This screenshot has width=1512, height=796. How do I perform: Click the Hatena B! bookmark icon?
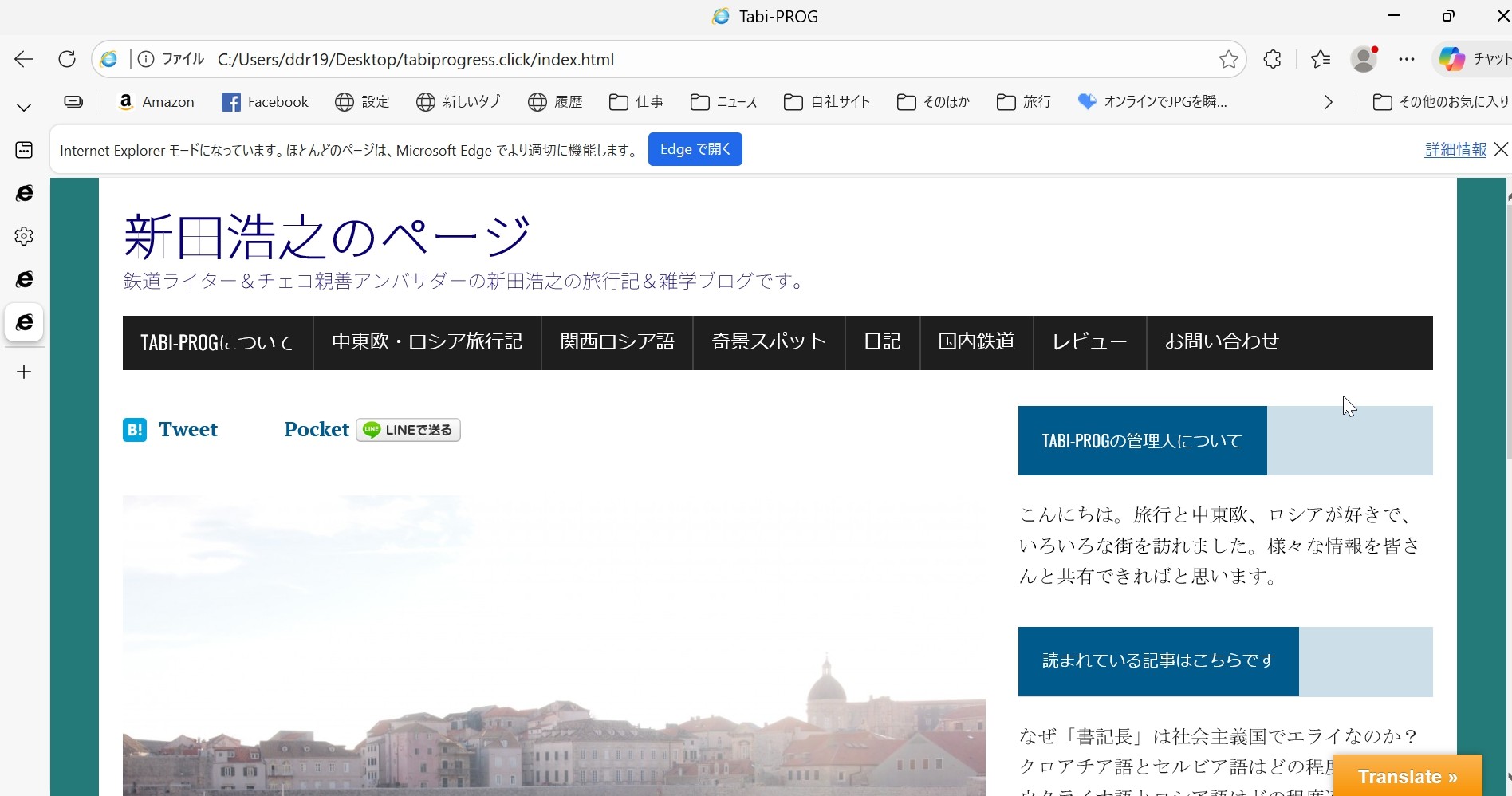(x=135, y=430)
